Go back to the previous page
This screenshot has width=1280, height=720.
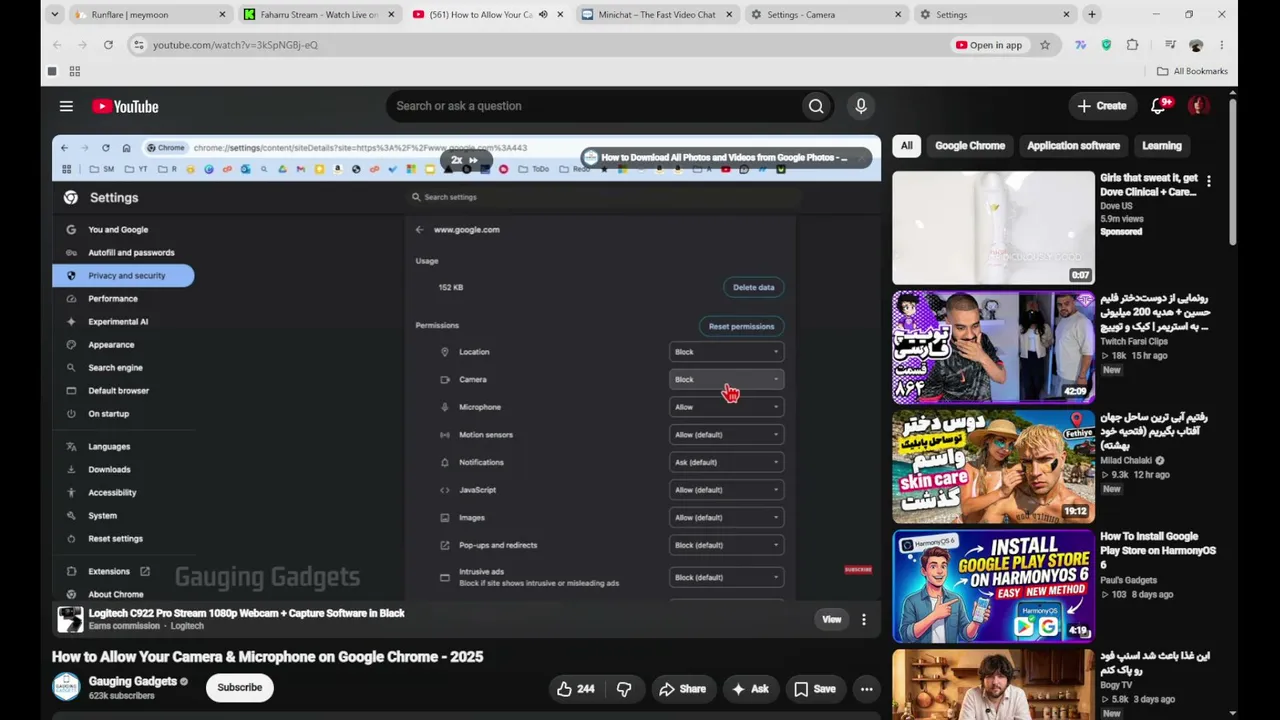[x=56, y=45]
